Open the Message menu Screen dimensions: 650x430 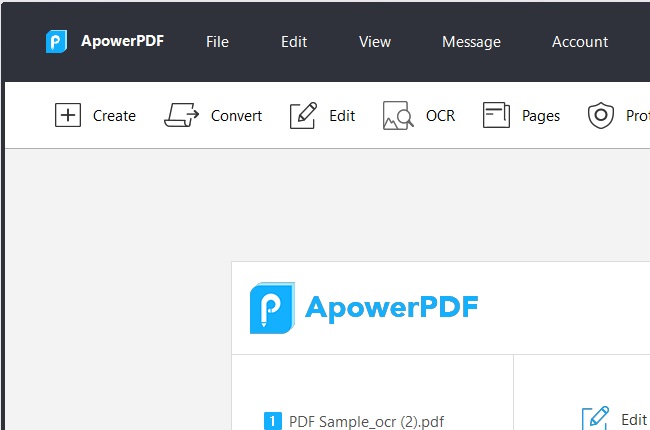(471, 42)
